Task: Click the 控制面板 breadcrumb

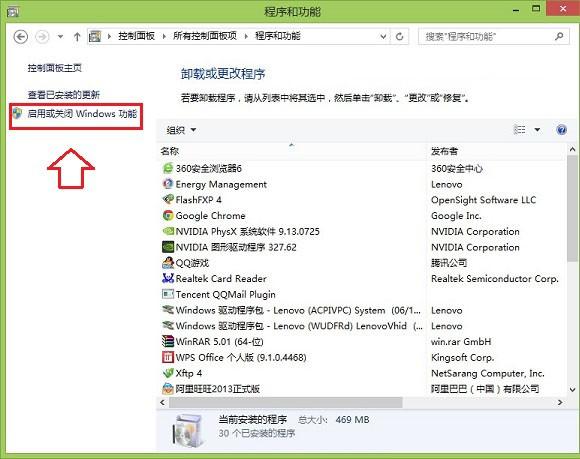Action: click(136, 36)
